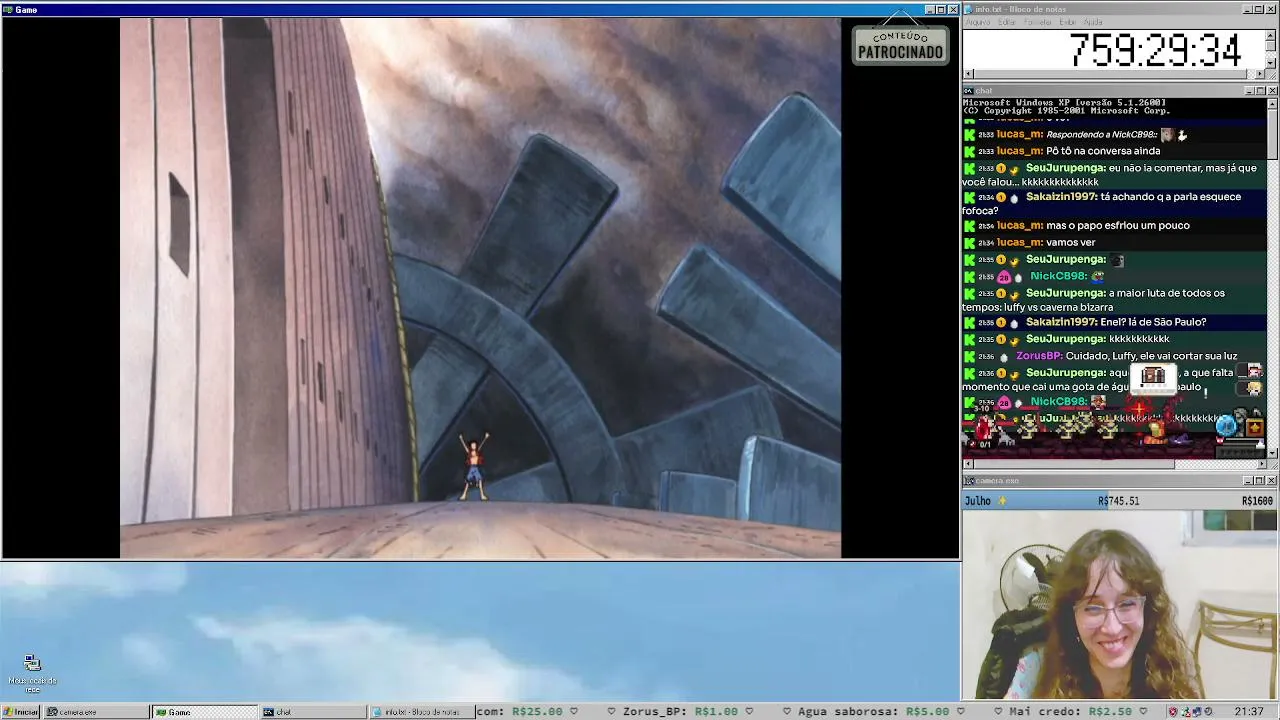The height and width of the screenshot is (720, 1280).
Task: Close the chat console window
Action: tap(1272, 91)
